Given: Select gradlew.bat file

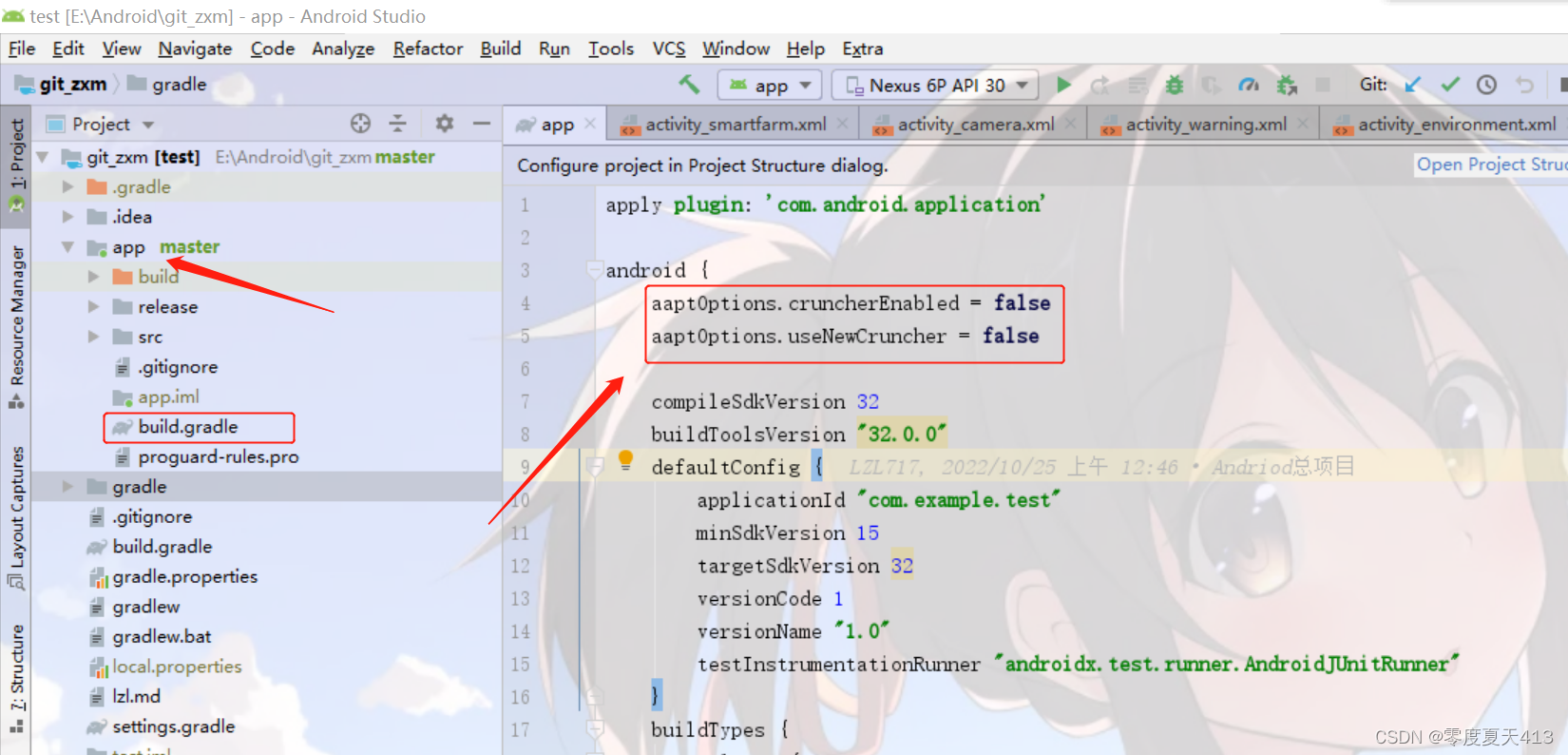Looking at the screenshot, I should [x=162, y=637].
